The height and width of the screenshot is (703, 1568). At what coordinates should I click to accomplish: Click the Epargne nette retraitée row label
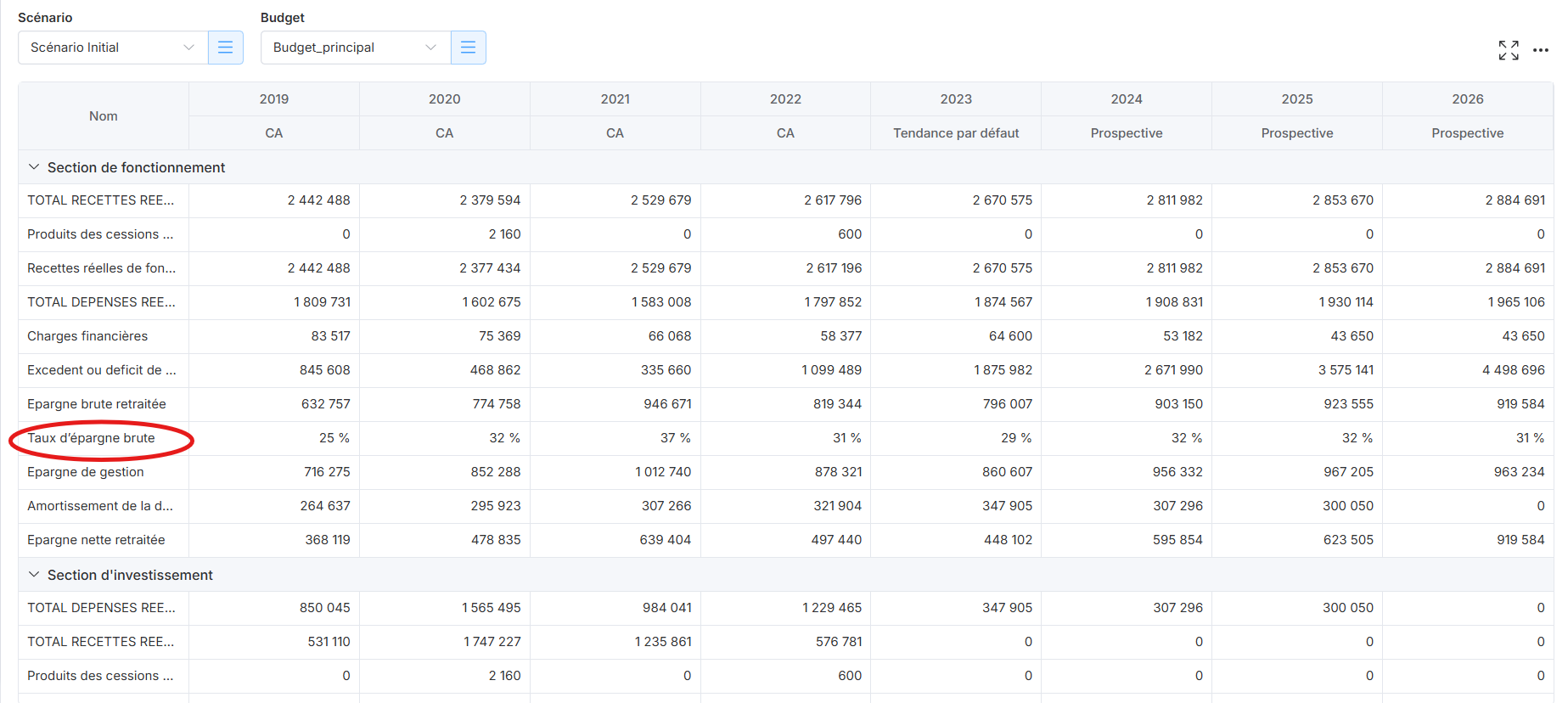click(x=96, y=540)
